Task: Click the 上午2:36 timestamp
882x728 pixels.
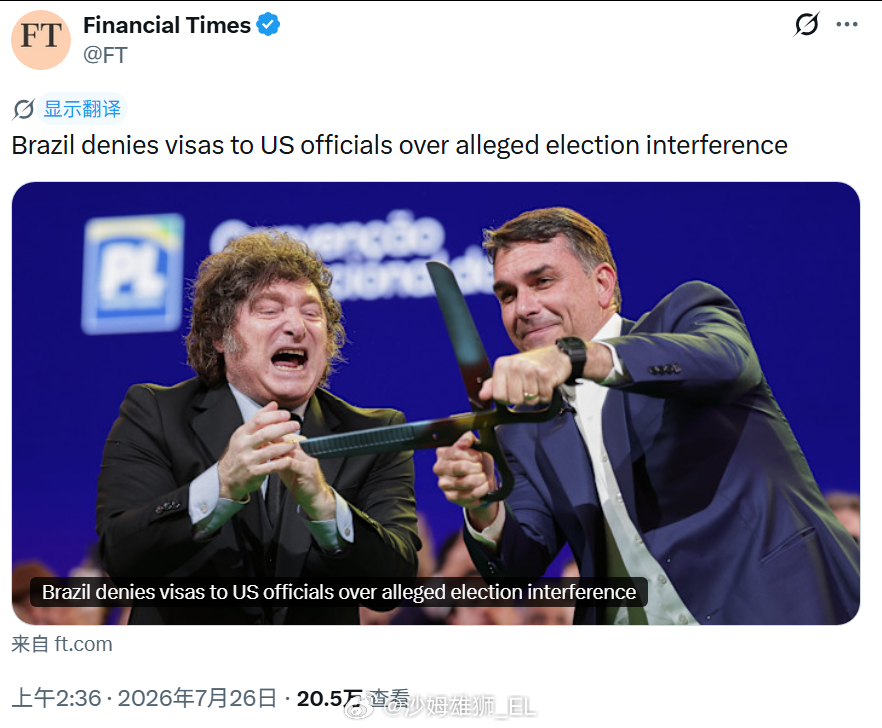Action: tap(56, 698)
